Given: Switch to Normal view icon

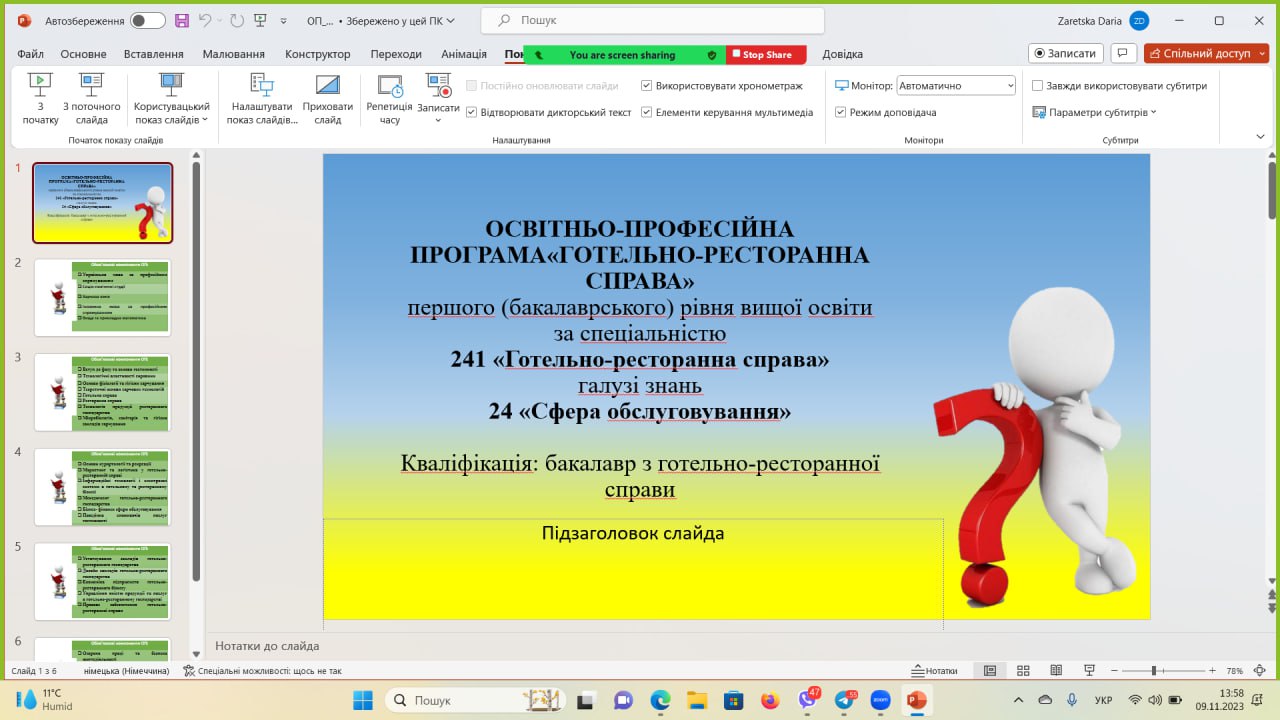Looking at the screenshot, I should pos(990,671).
